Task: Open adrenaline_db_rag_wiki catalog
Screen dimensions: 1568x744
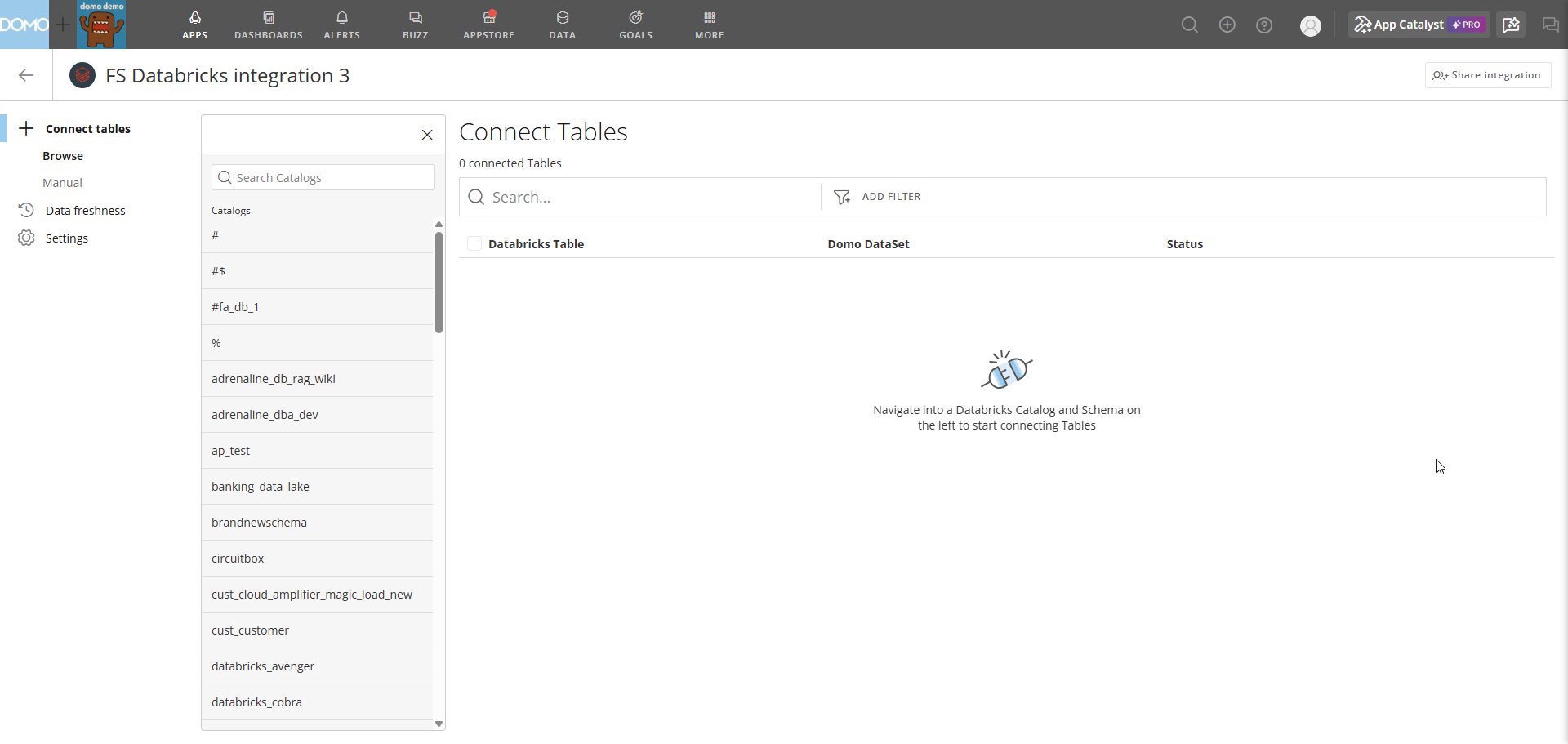Action: click(317, 379)
